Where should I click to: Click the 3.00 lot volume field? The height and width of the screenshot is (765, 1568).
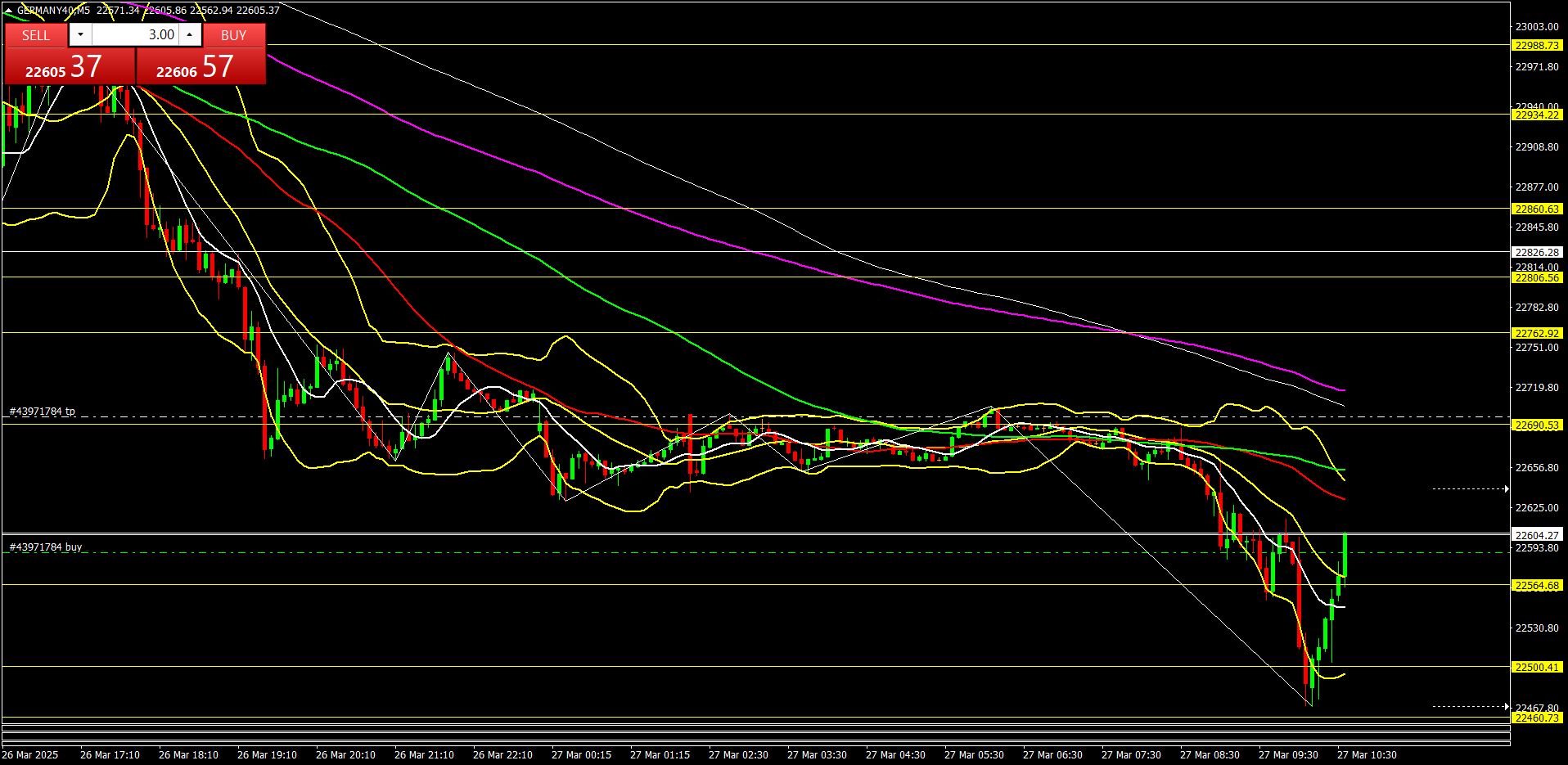click(135, 34)
